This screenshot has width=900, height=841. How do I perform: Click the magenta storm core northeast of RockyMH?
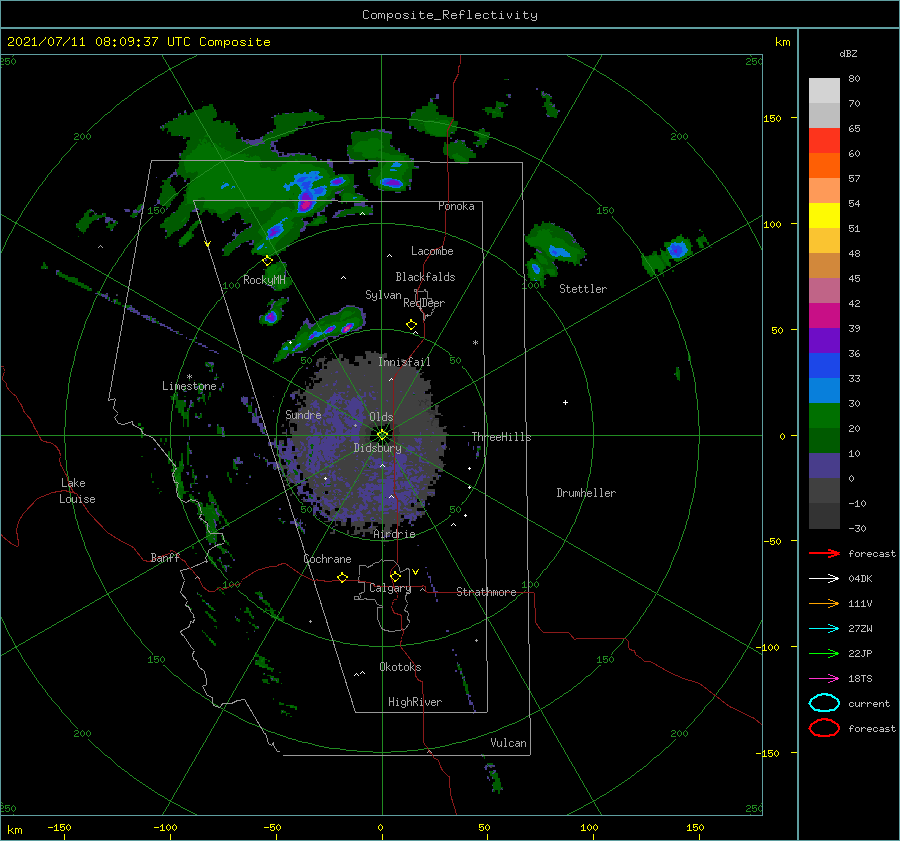[x=306, y=201]
